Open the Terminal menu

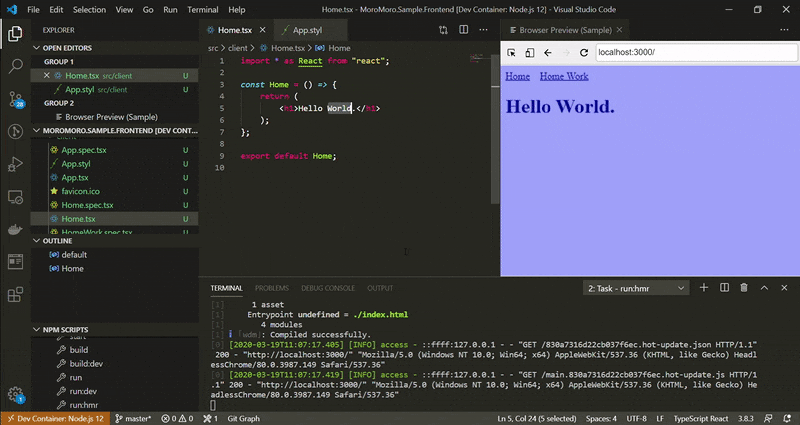coord(202,9)
